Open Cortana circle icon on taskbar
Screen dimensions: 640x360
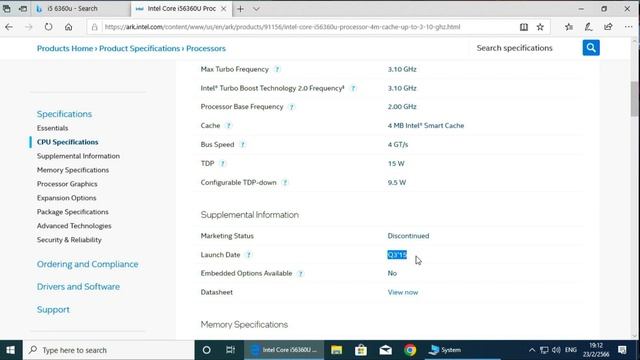click(x=207, y=350)
